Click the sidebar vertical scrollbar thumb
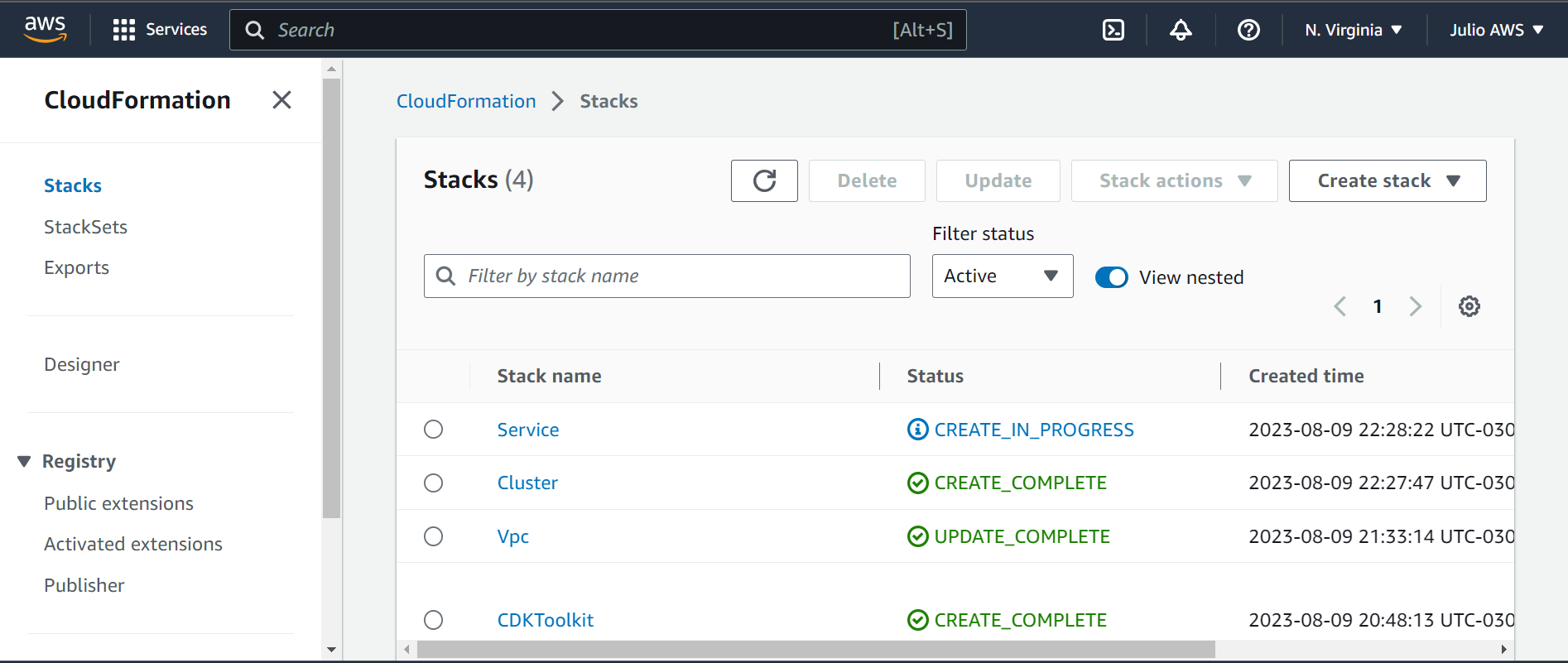 click(331, 298)
